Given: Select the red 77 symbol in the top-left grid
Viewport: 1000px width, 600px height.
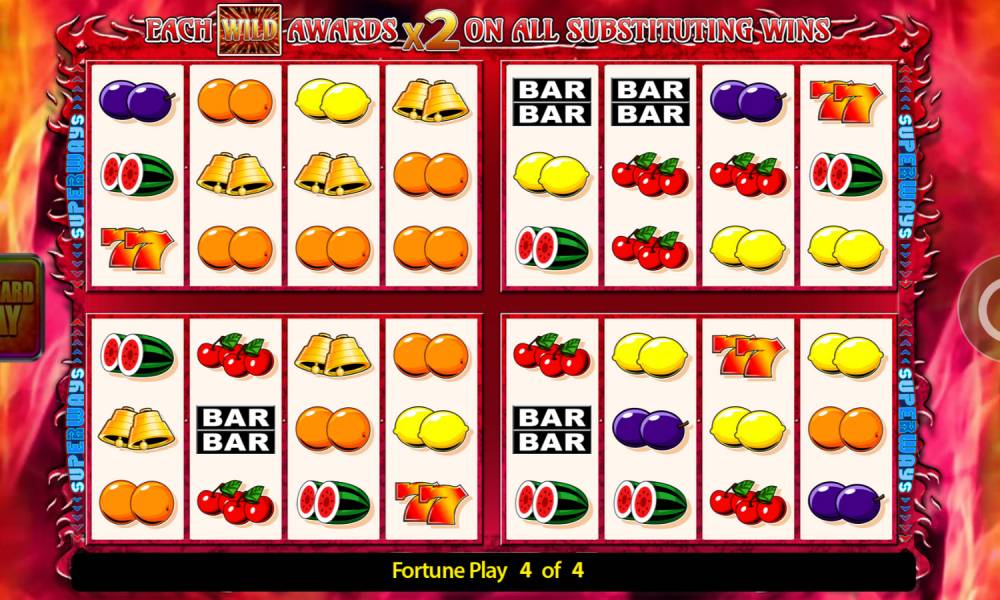Looking at the screenshot, I should click(x=137, y=248).
